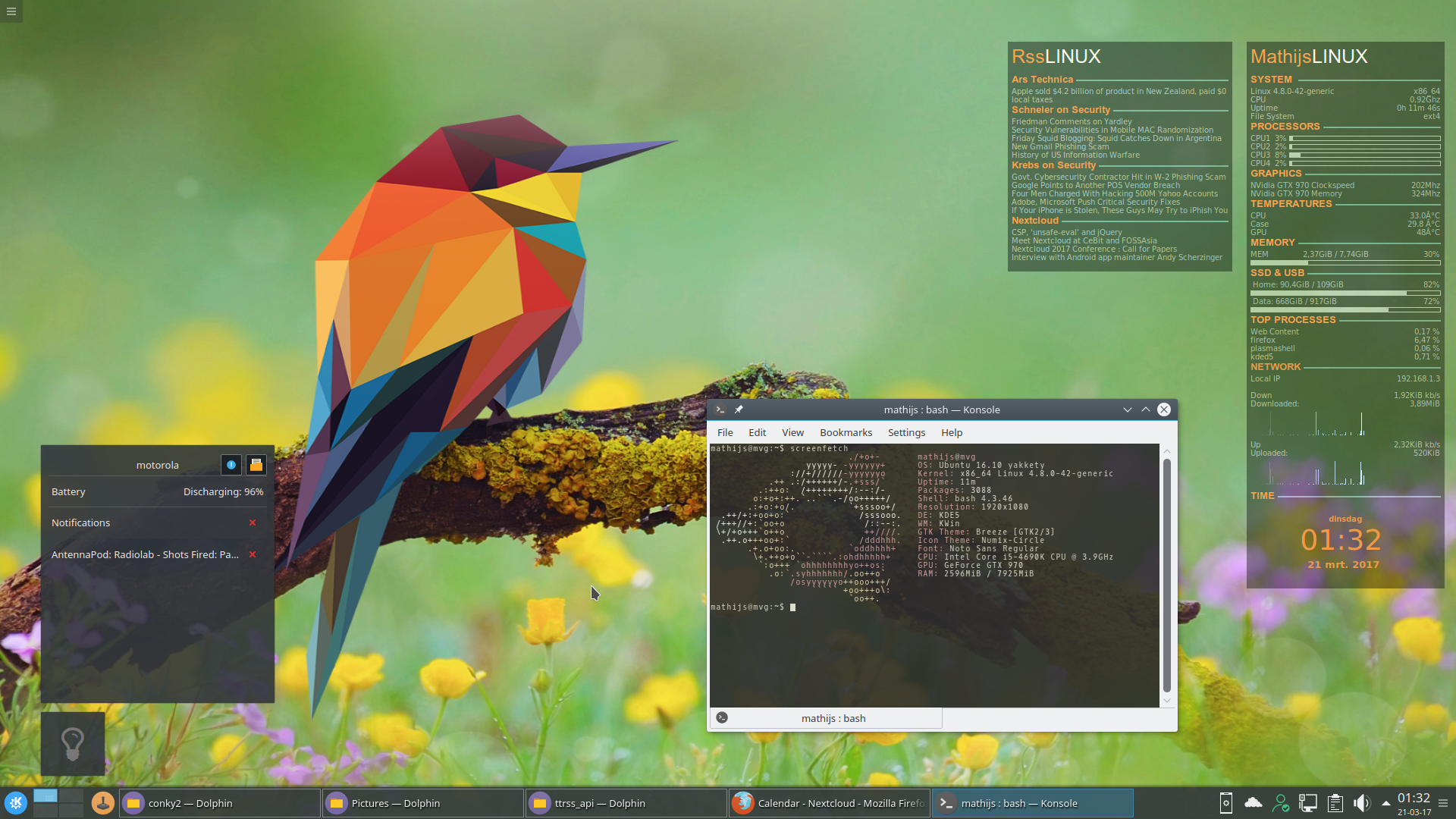Viewport: 1456px width, 819px height.
Task: Click the Konsole vertical scrollbar
Action: click(1166, 575)
